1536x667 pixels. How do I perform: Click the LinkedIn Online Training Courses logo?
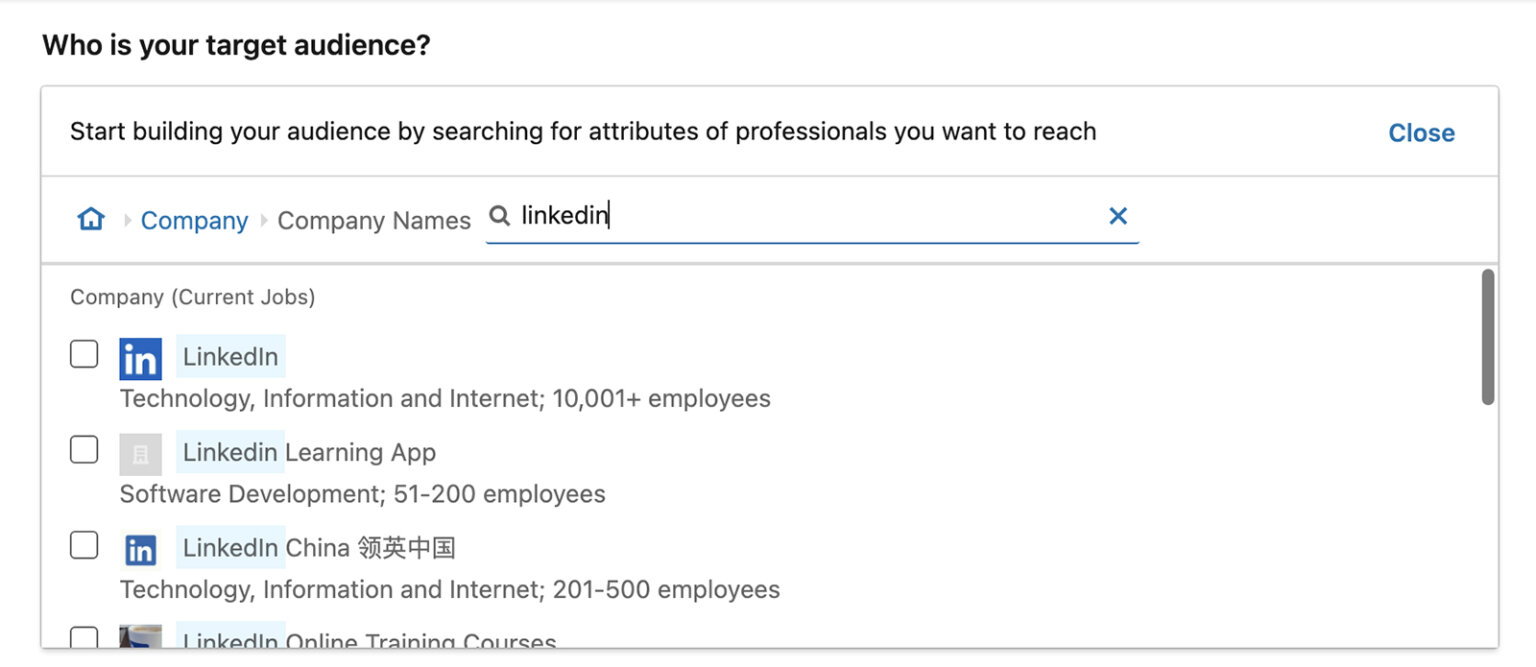[x=140, y=637]
